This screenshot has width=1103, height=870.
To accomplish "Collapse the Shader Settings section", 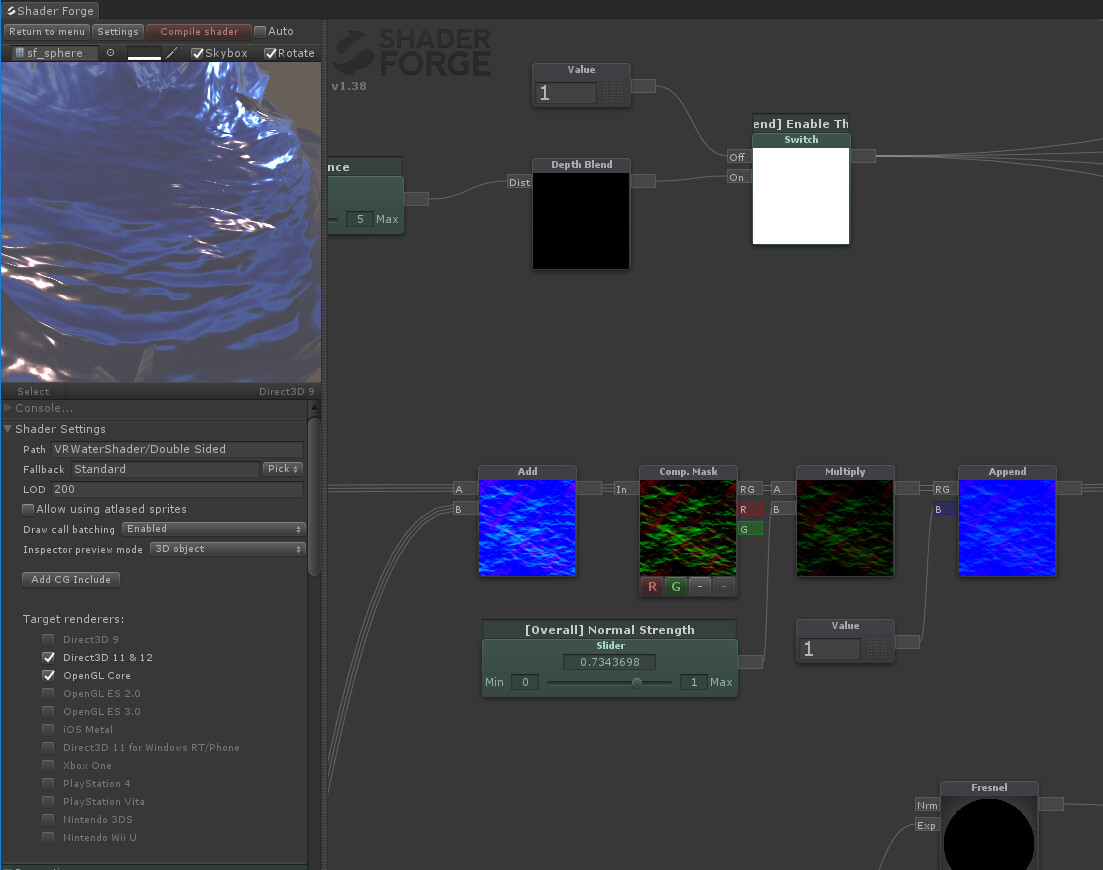I will [x=8, y=428].
